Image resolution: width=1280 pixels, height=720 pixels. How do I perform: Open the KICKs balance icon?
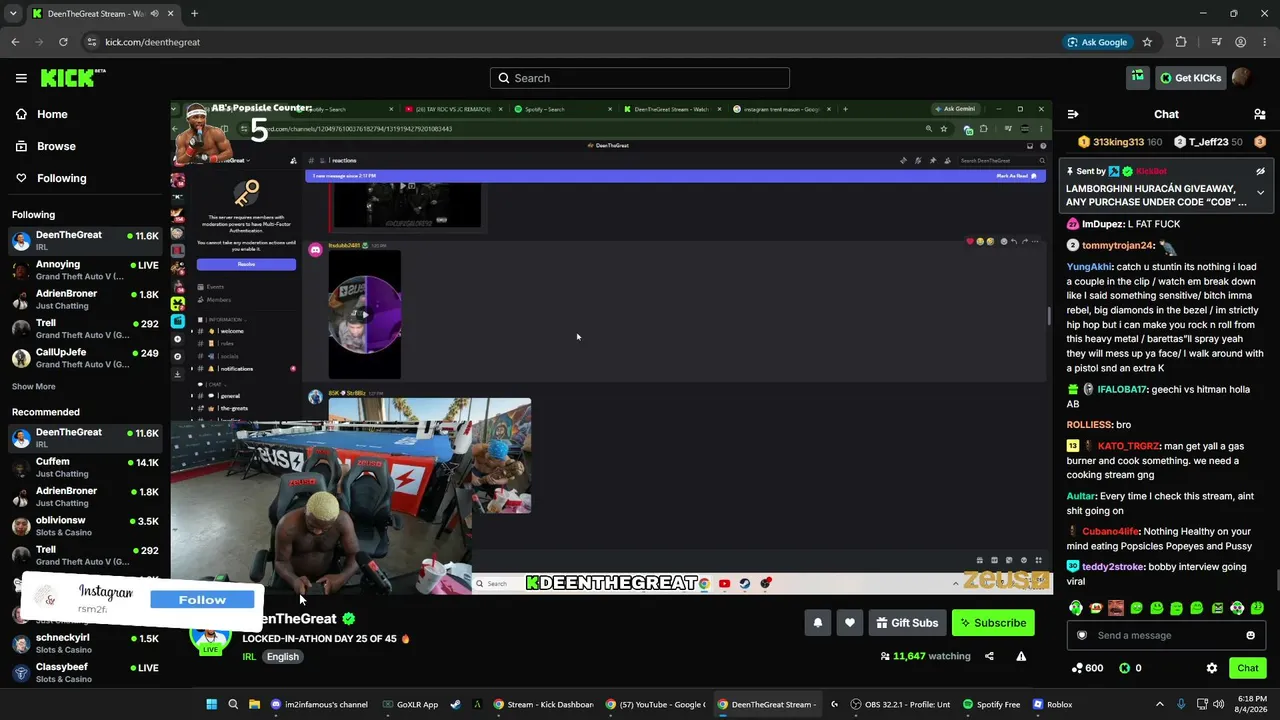pyautogui.click(x=1130, y=668)
